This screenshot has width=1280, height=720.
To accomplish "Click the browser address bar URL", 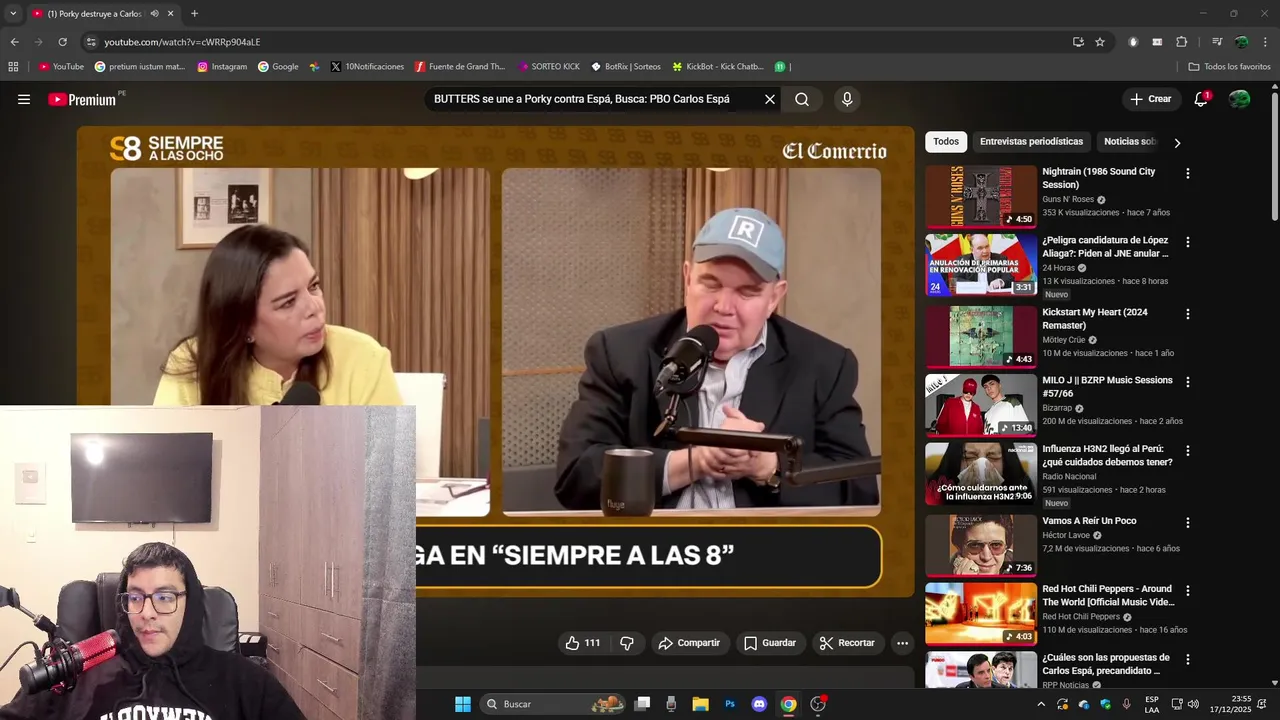I will tap(182, 42).
